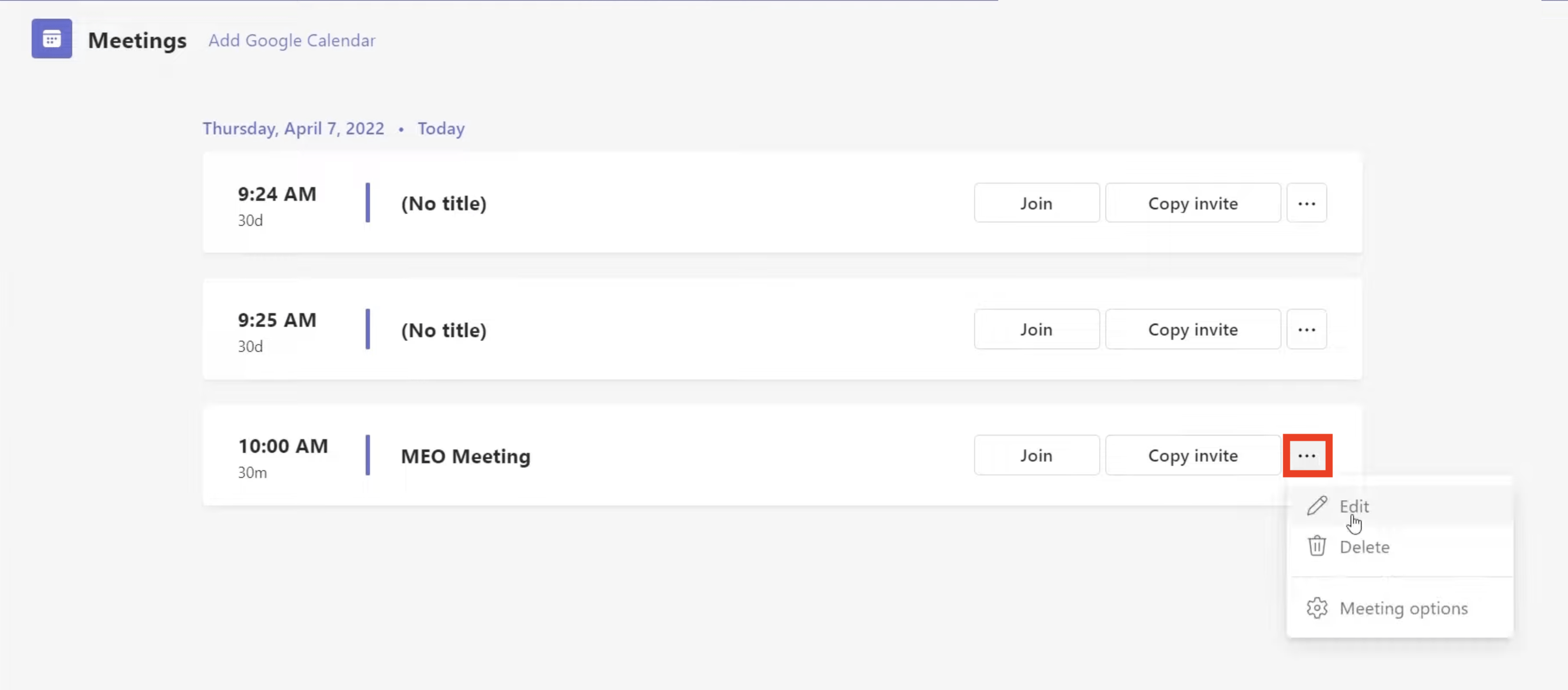This screenshot has width=1568, height=690.
Task: Join the MEO Meeting
Action: tap(1036, 455)
